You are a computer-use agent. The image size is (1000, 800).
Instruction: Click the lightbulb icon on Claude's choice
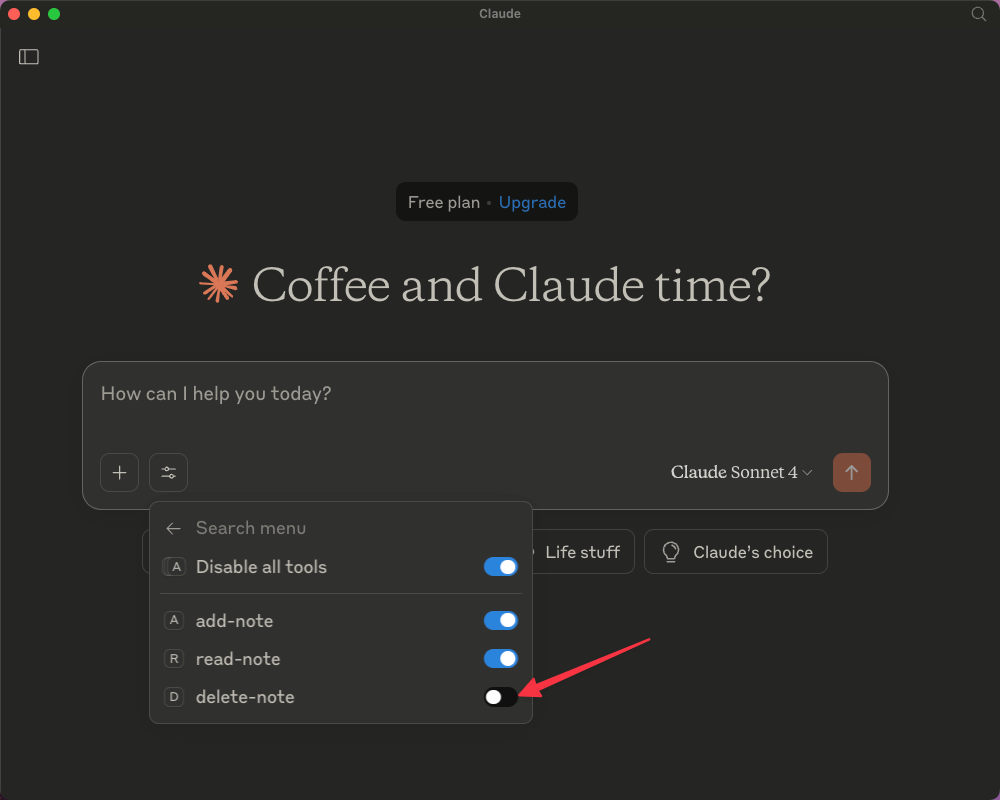670,551
